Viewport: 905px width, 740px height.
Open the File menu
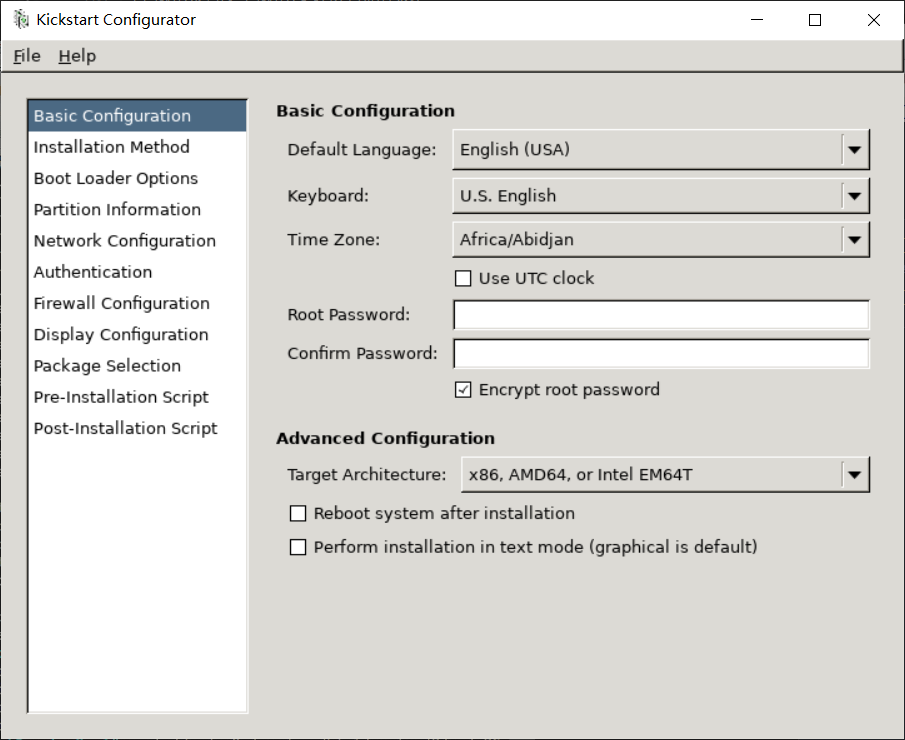[27, 56]
